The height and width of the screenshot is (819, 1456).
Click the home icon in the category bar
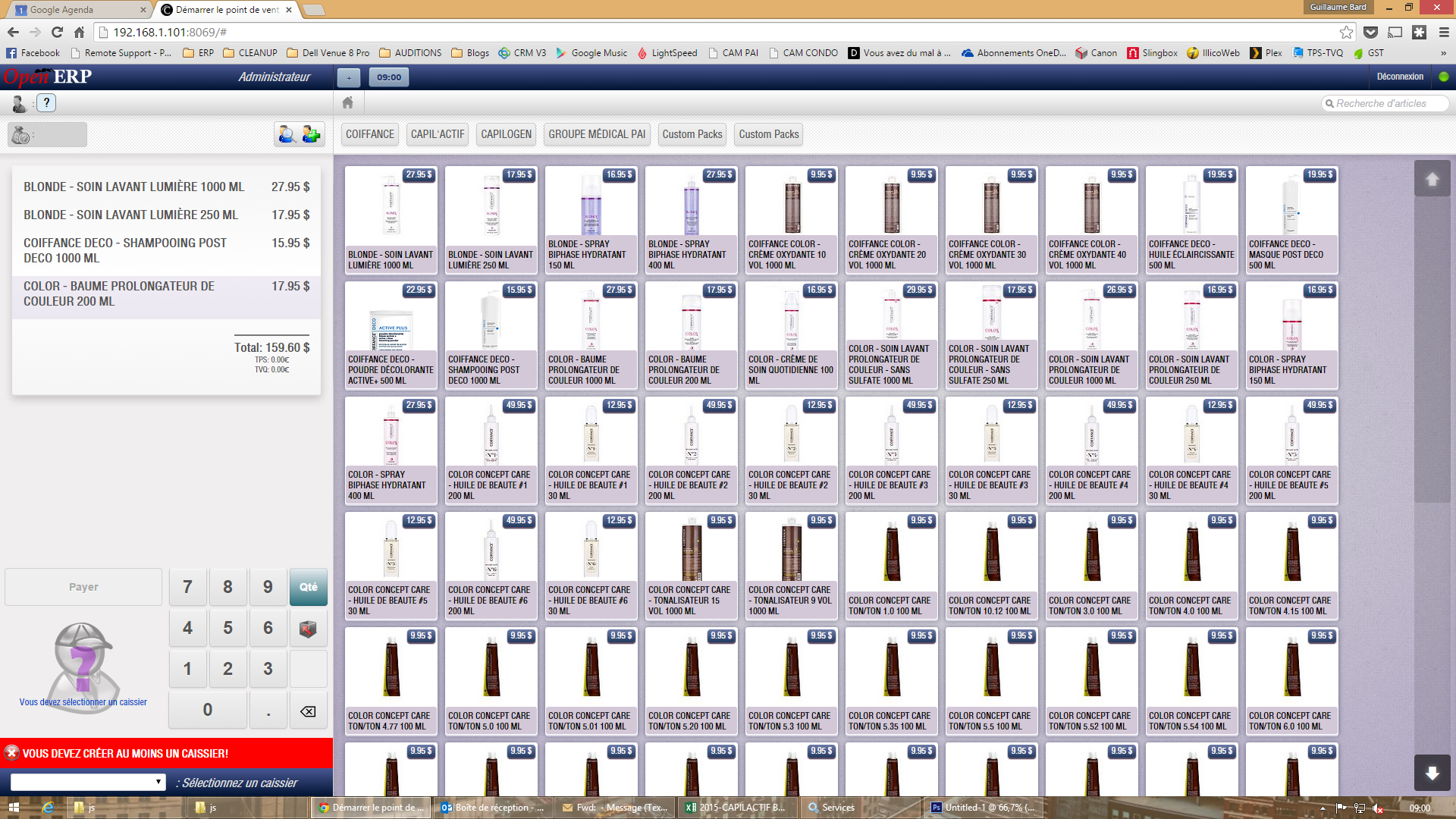click(x=348, y=102)
